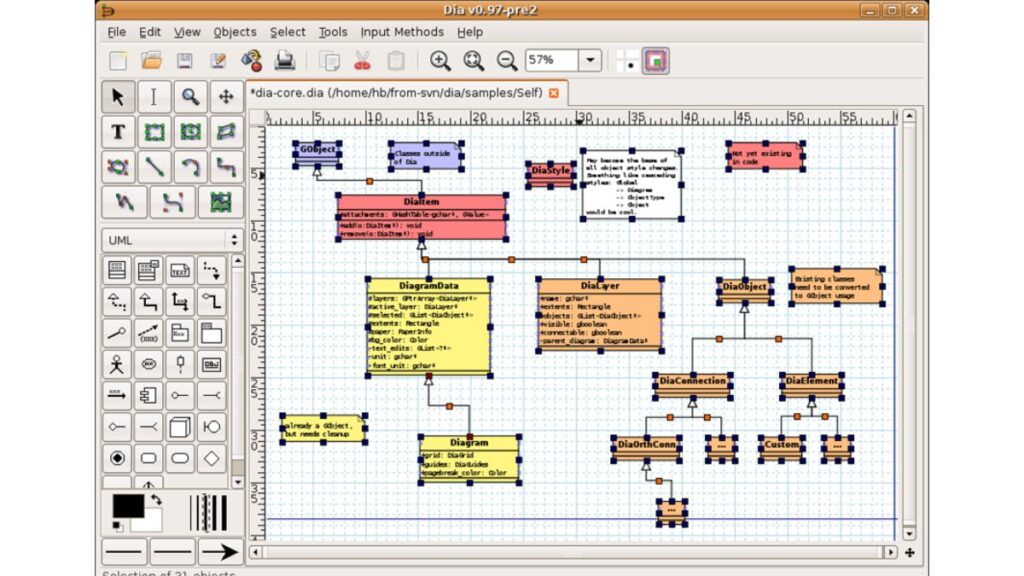Toggle object snapping button
Viewport: 1024px width, 576px height.
(x=656, y=61)
